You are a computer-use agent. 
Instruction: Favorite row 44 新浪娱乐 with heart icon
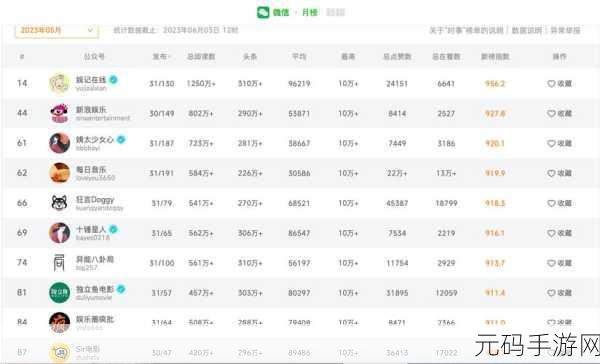(551, 113)
